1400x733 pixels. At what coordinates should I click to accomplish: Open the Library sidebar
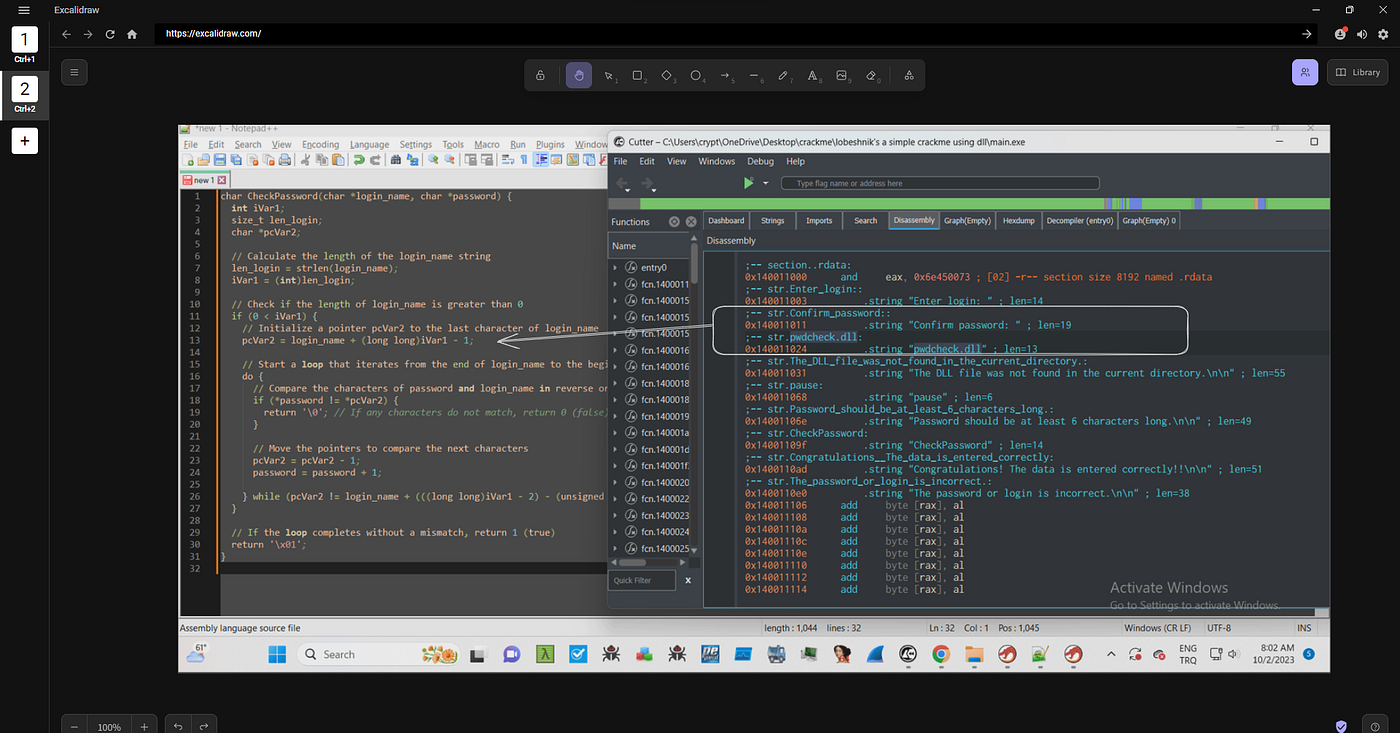click(x=1357, y=72)
